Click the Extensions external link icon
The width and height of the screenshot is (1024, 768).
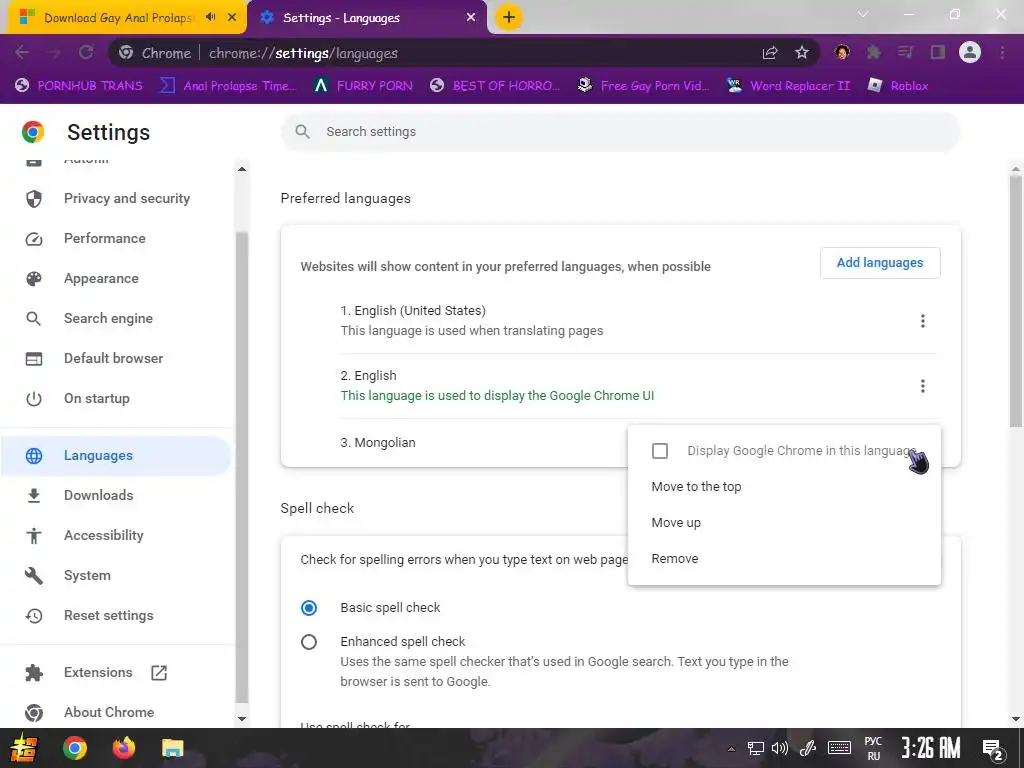[159, 673]
